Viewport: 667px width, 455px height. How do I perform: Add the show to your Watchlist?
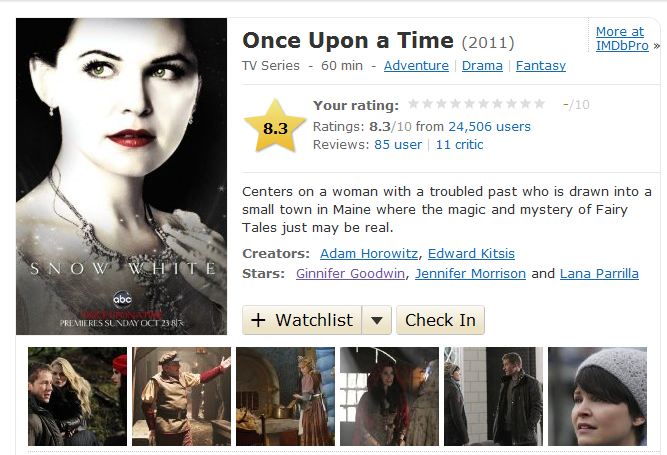coord(302,320)
